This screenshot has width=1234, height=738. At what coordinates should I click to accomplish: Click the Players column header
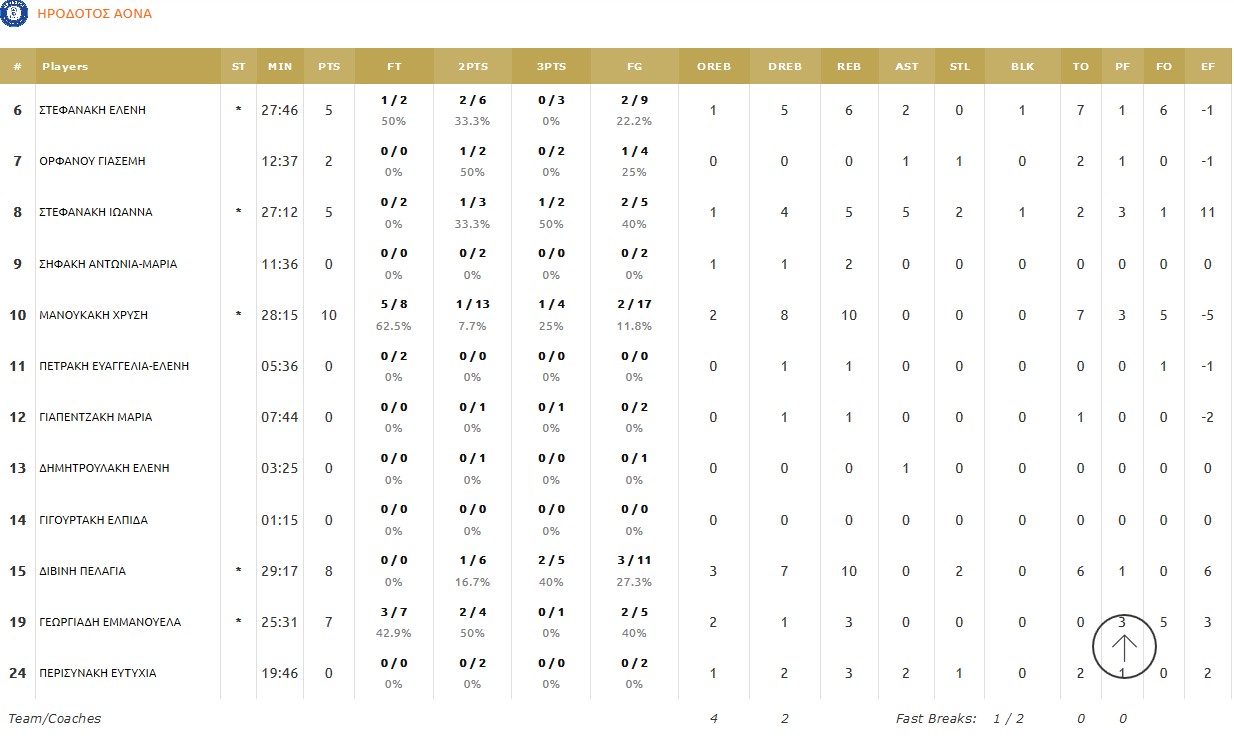click(x=65, y=67)
